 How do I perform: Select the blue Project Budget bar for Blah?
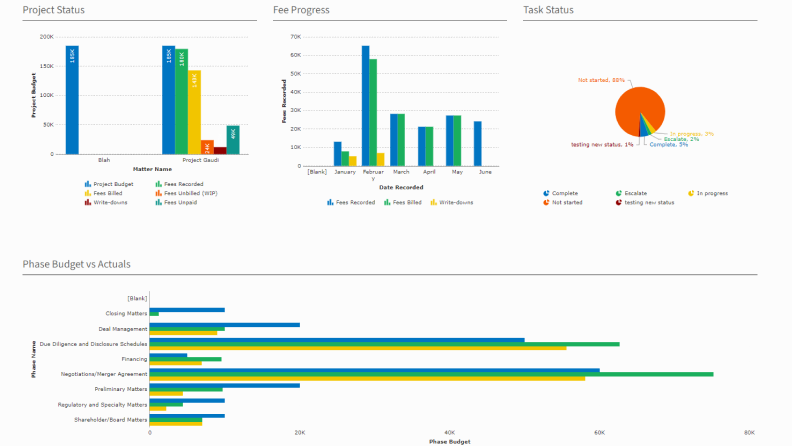point(72,100)
